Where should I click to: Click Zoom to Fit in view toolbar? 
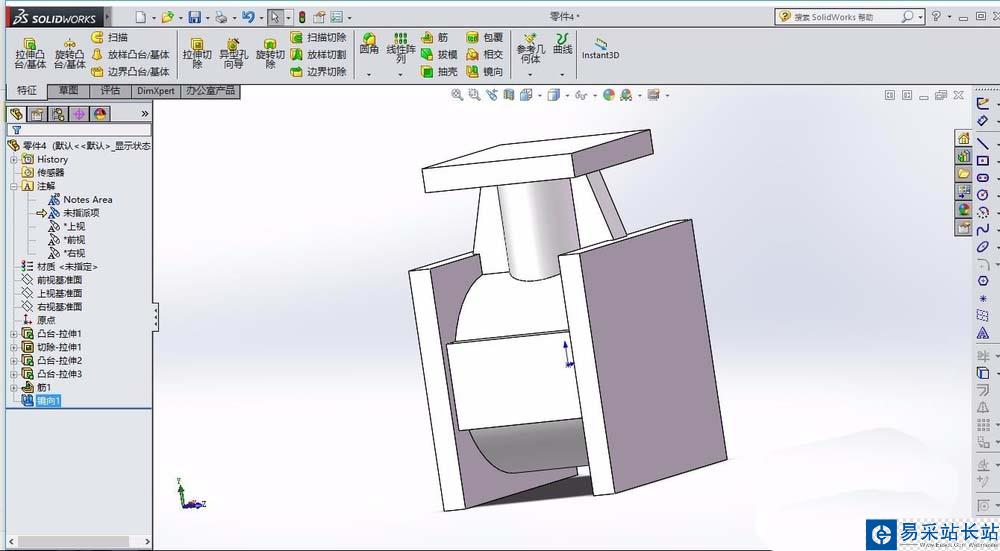tap(457, 95)
